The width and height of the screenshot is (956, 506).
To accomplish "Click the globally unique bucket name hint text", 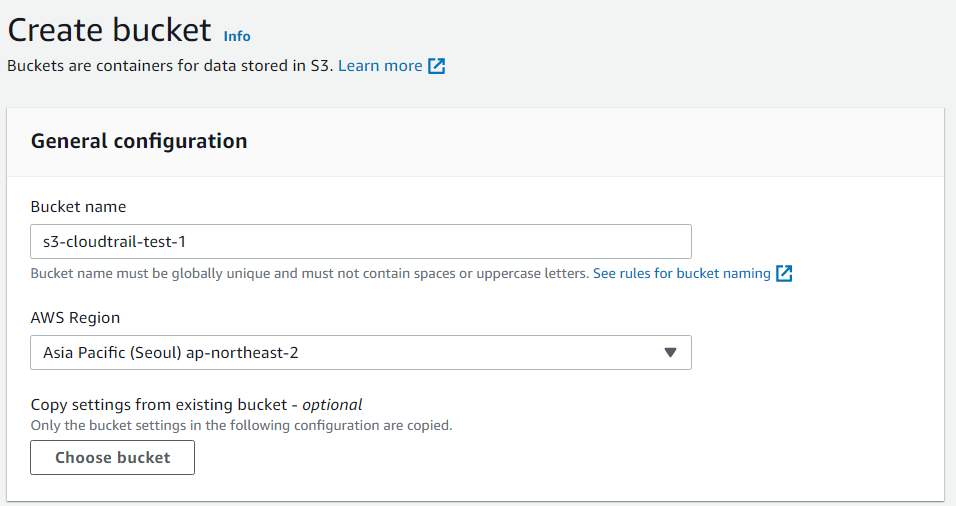I will click(309, 273).
